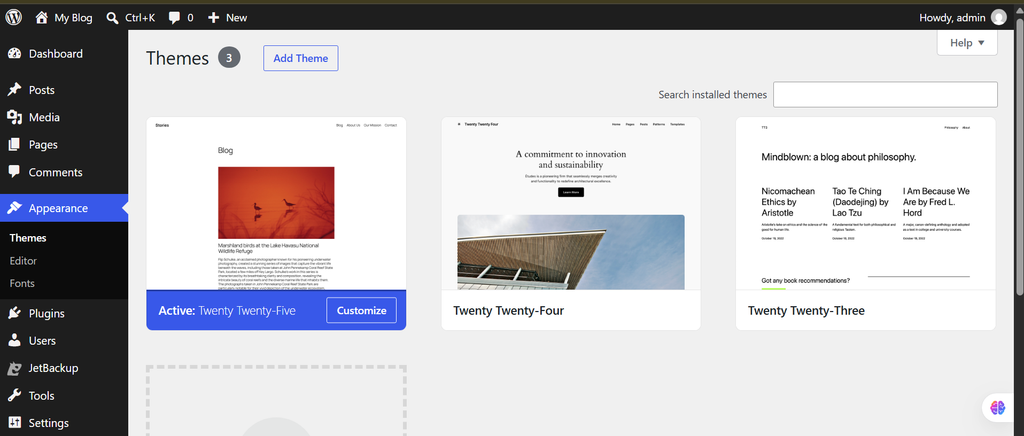Click the Themes page heading
This screenshot has height=436, width=1024.
coord(178,58)
